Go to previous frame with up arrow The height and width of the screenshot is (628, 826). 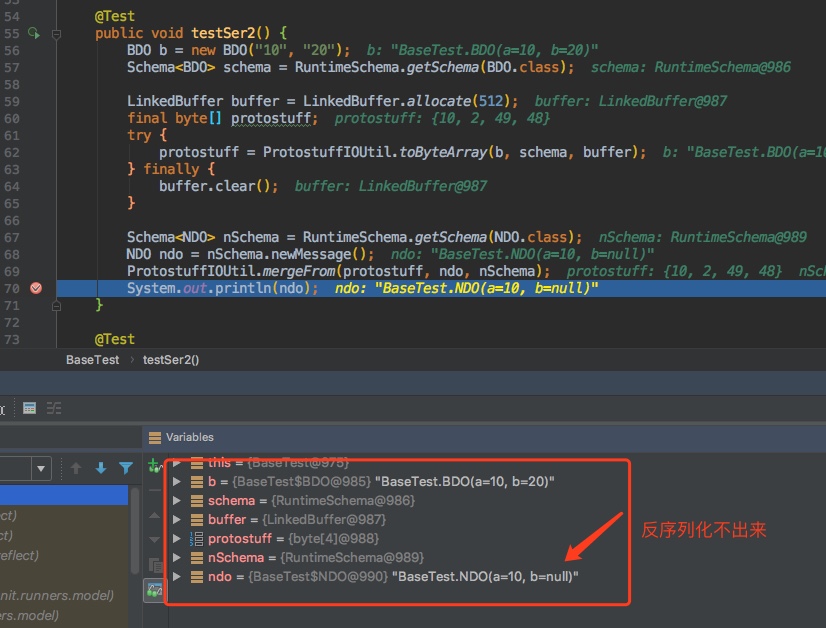[76, 468]
